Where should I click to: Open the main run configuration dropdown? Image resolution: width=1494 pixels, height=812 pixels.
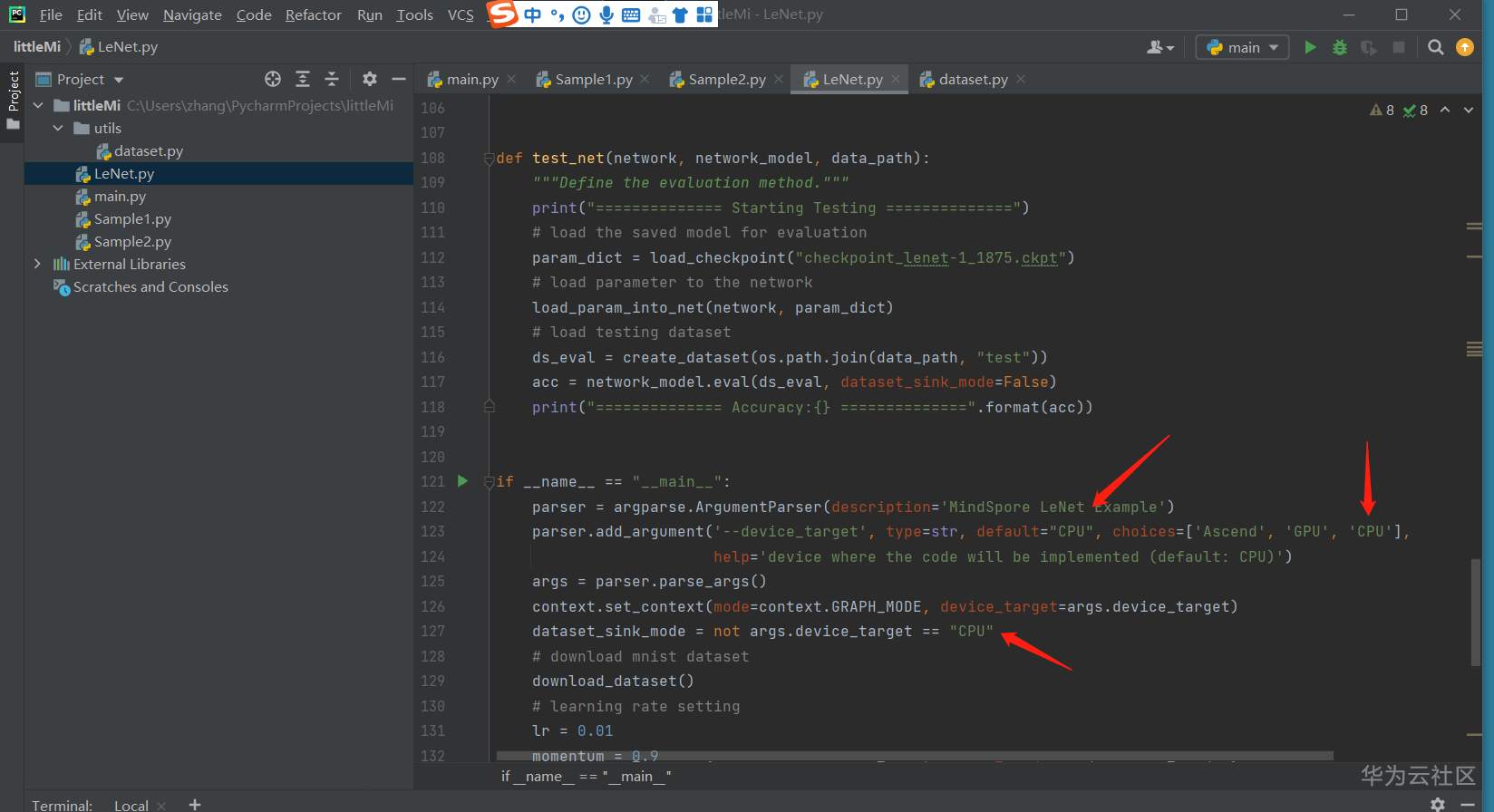pyautogui.click(x=1243, y=47)
